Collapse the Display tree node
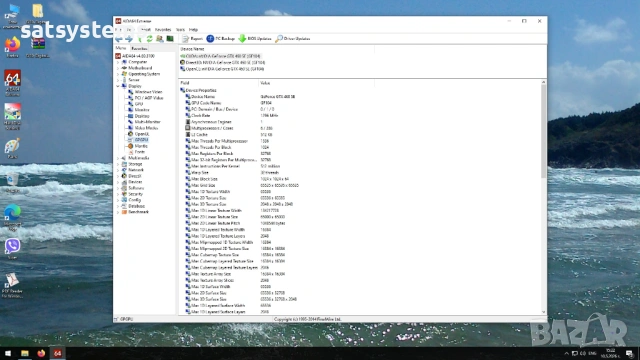The image size is (640, 360). [118, 86]
